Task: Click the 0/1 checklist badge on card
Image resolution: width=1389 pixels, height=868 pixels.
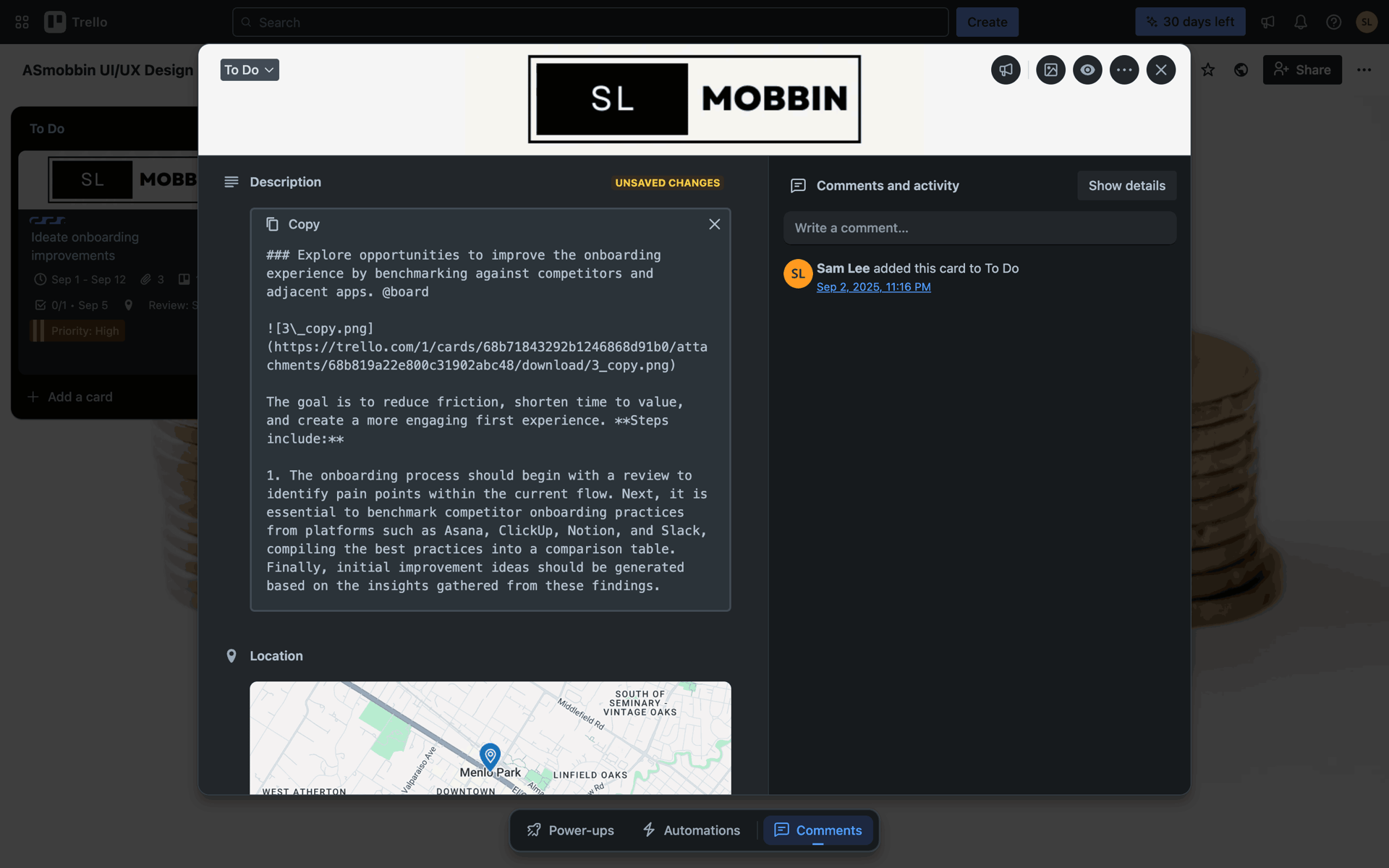Action: [x=72, y=306]
